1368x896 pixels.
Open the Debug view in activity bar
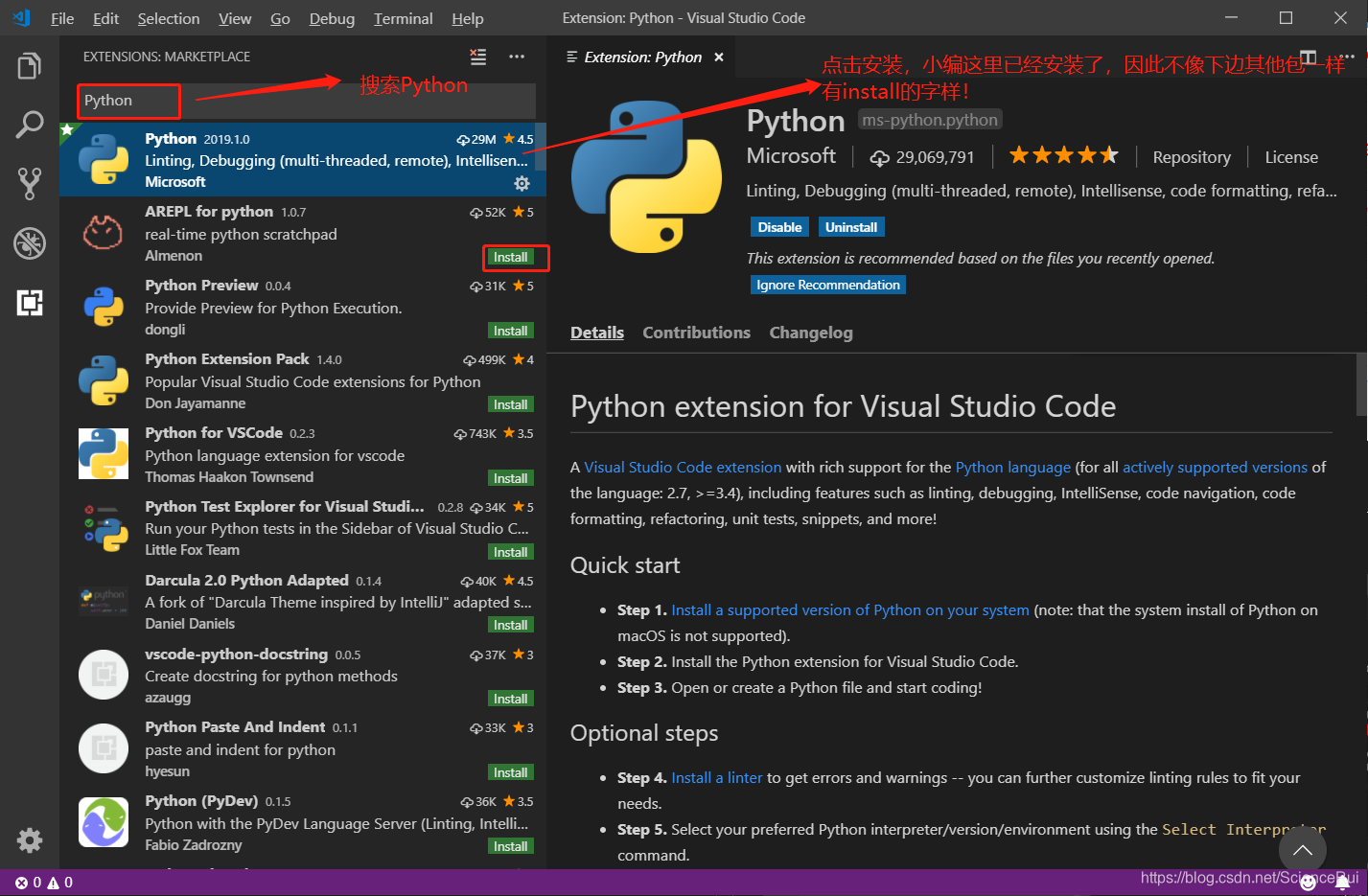pos(30,243)
